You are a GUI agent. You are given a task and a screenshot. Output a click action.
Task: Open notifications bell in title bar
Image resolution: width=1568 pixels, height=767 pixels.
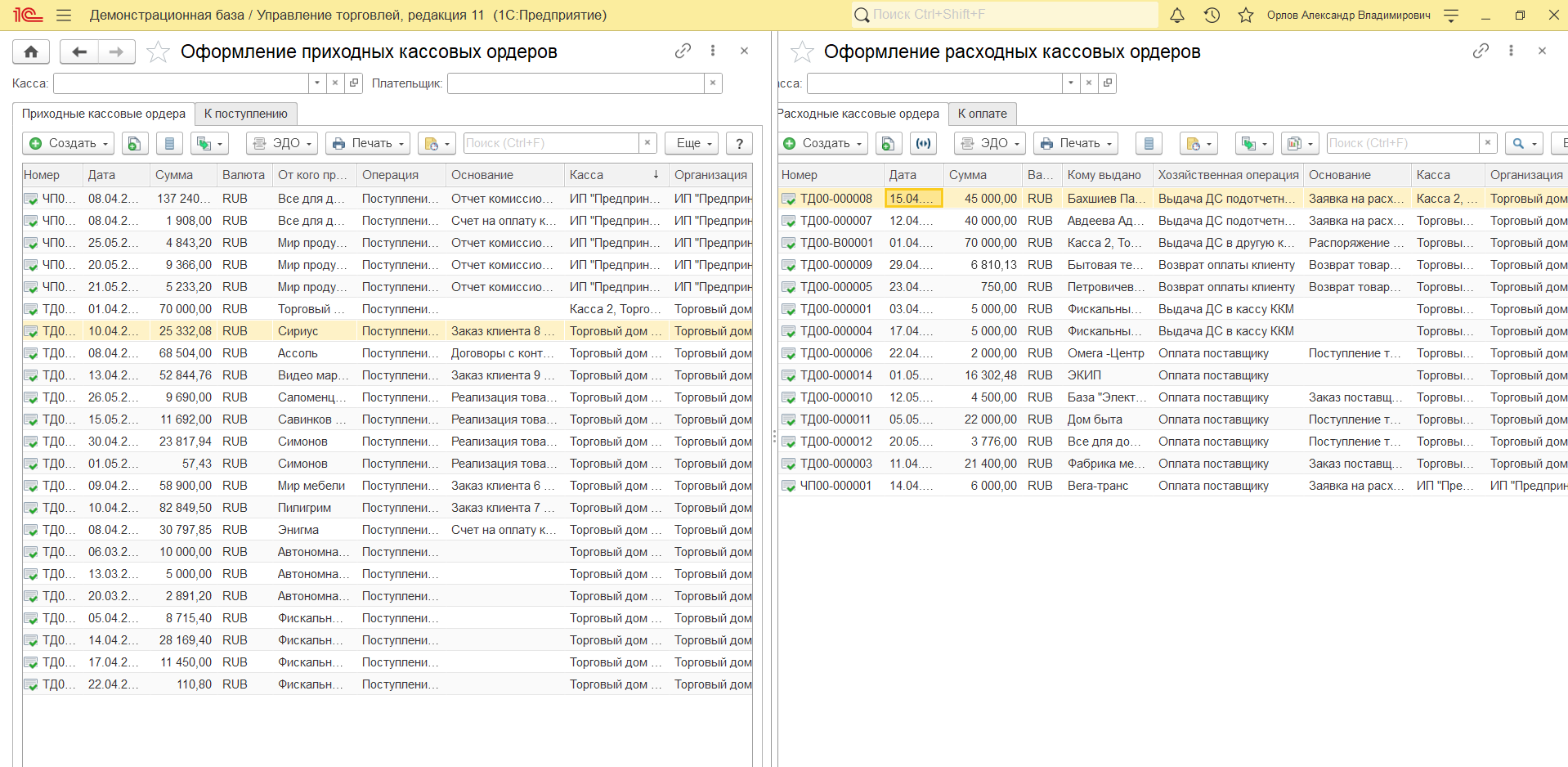coord(1176,15)
